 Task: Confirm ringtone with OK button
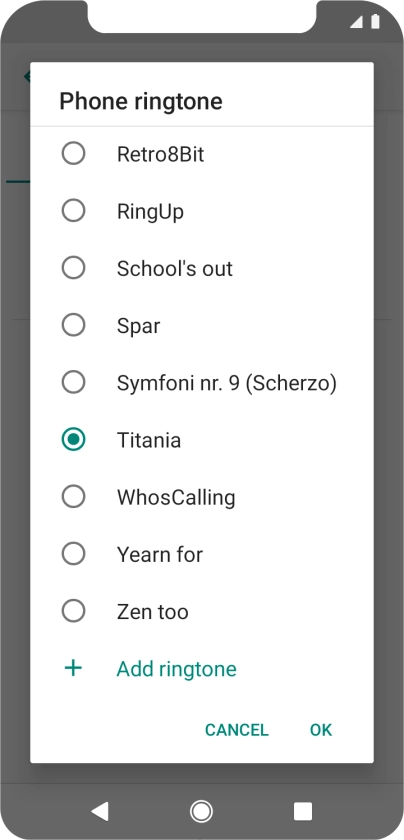point(321,730)
